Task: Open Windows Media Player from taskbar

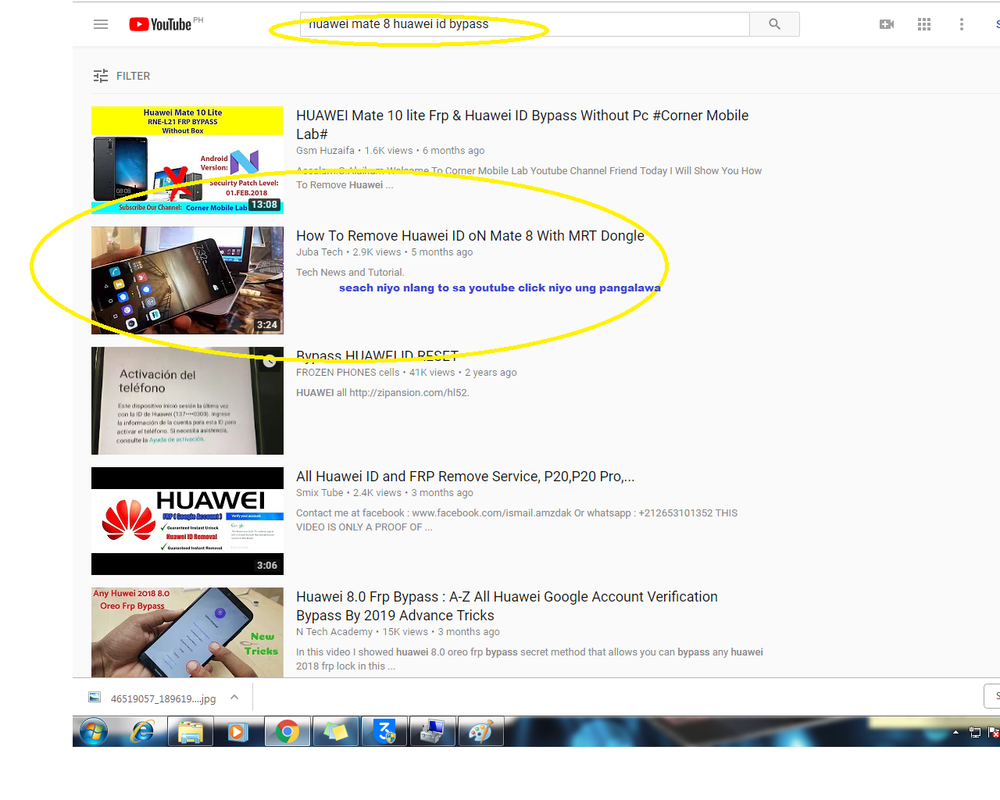Action: coord(237,731)
